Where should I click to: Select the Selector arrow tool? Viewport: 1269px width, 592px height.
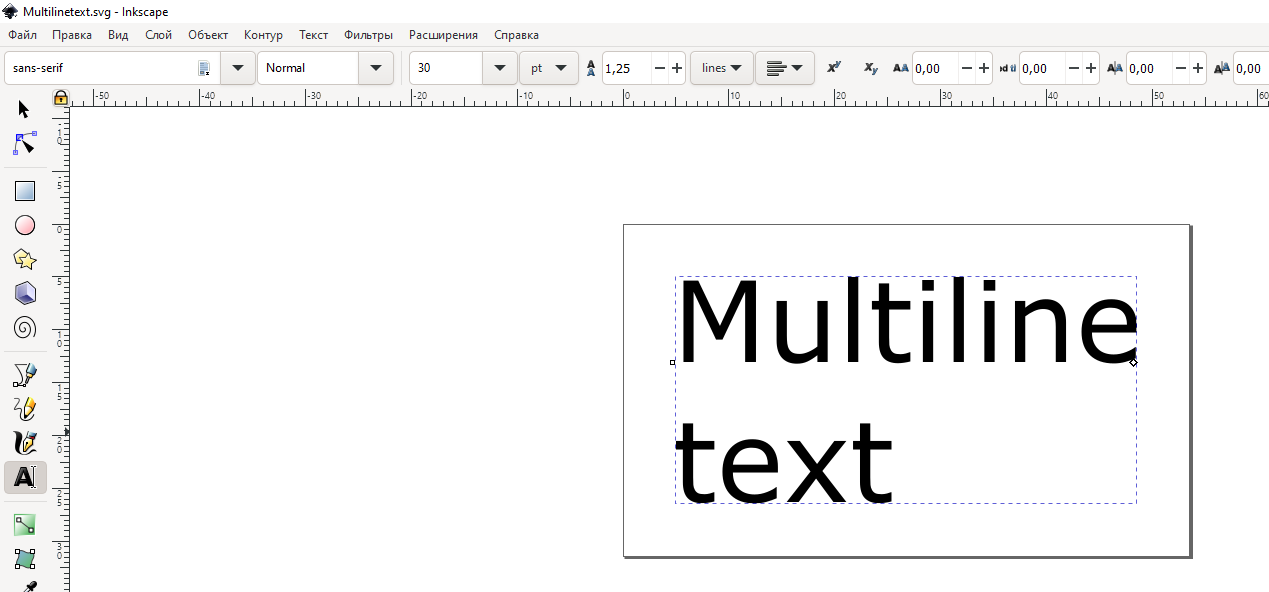(24, 109)
